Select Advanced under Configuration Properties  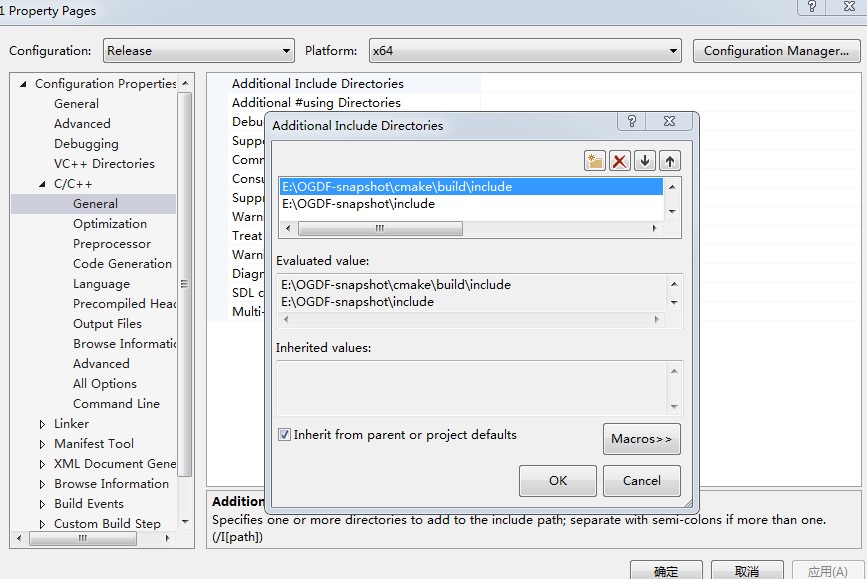tap(82, 124)
